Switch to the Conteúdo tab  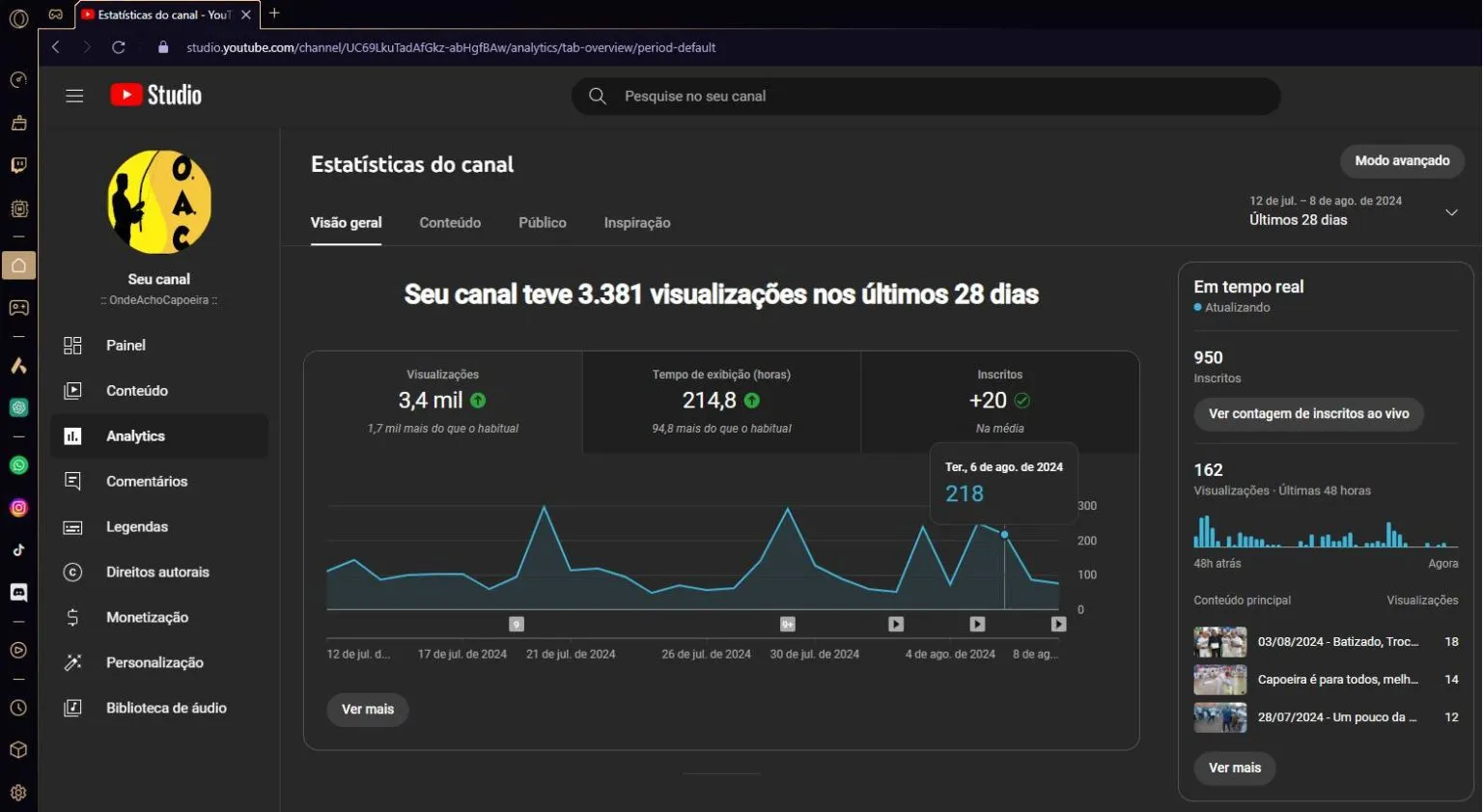[x=450, y=223]
